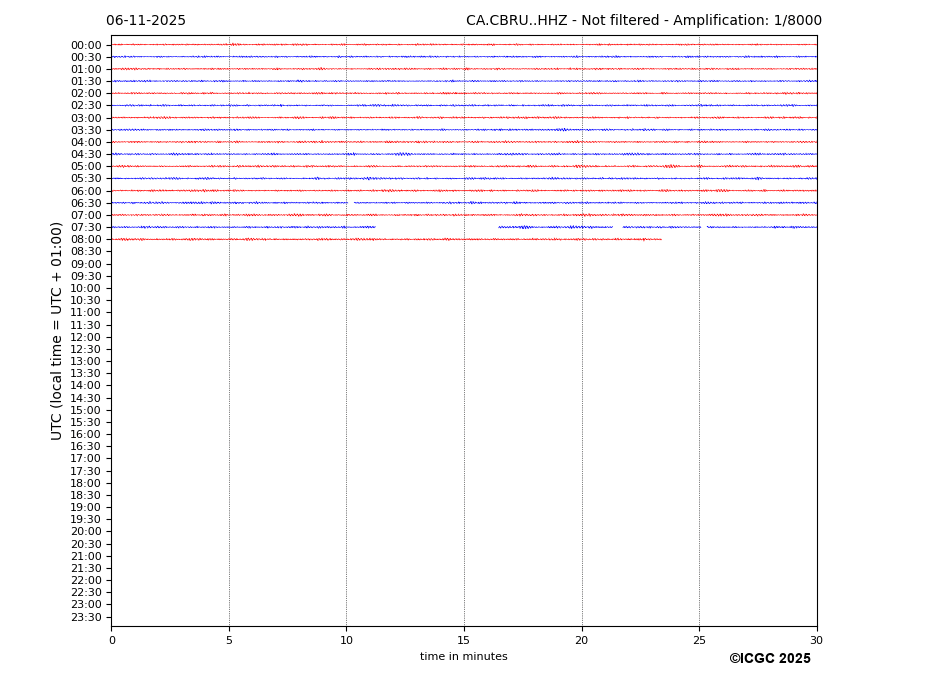Image resolution: width=927 pixels, height=696 pixels.
Task: Select the 20:00 time label
Action: (86, 532)
